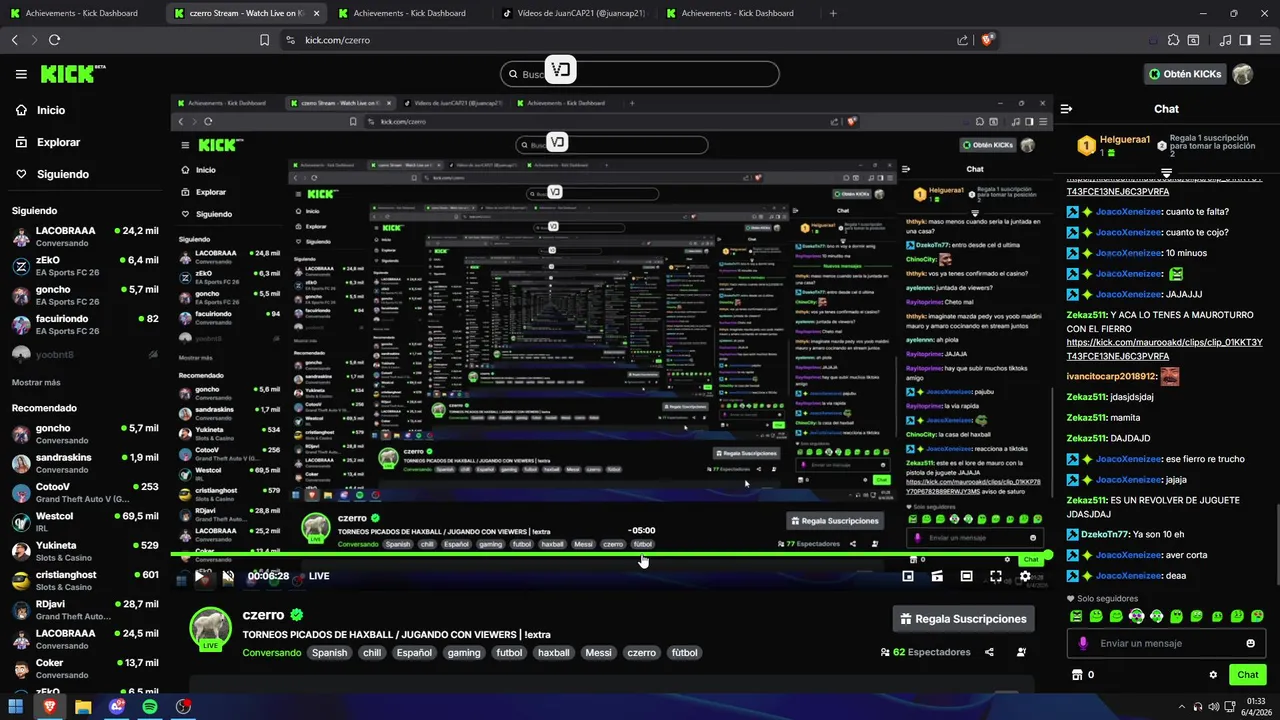Open czerro channel avatar

(x=211, y=628)
